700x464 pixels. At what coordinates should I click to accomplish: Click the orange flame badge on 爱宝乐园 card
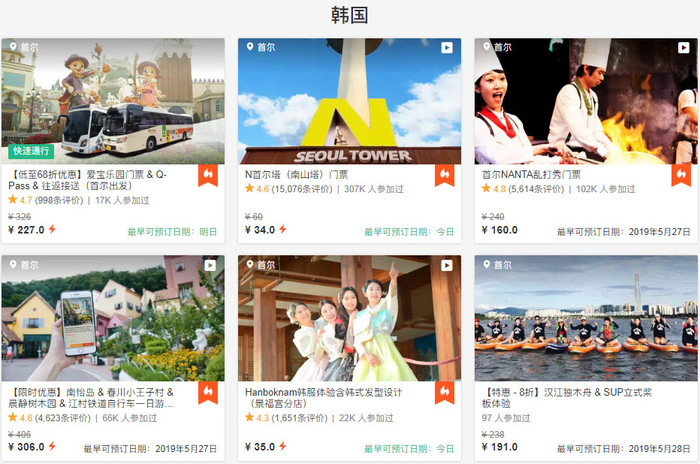coord(209,175)
